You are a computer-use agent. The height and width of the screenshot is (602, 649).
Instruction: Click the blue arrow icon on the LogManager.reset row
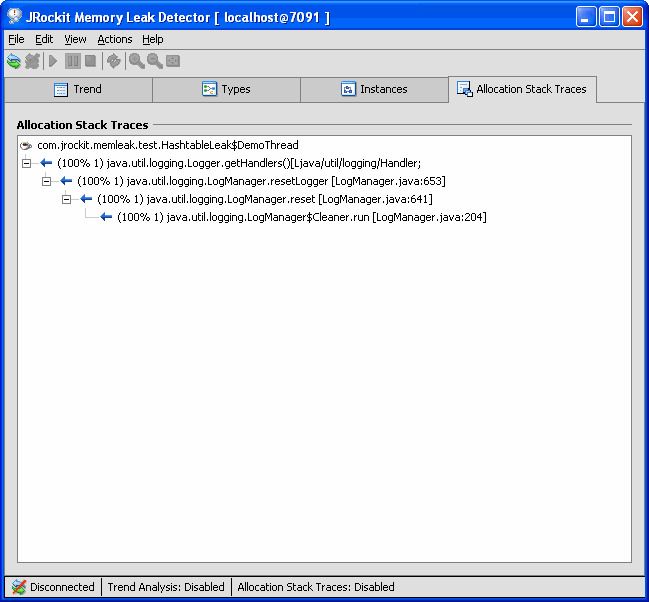coord(86,199)
